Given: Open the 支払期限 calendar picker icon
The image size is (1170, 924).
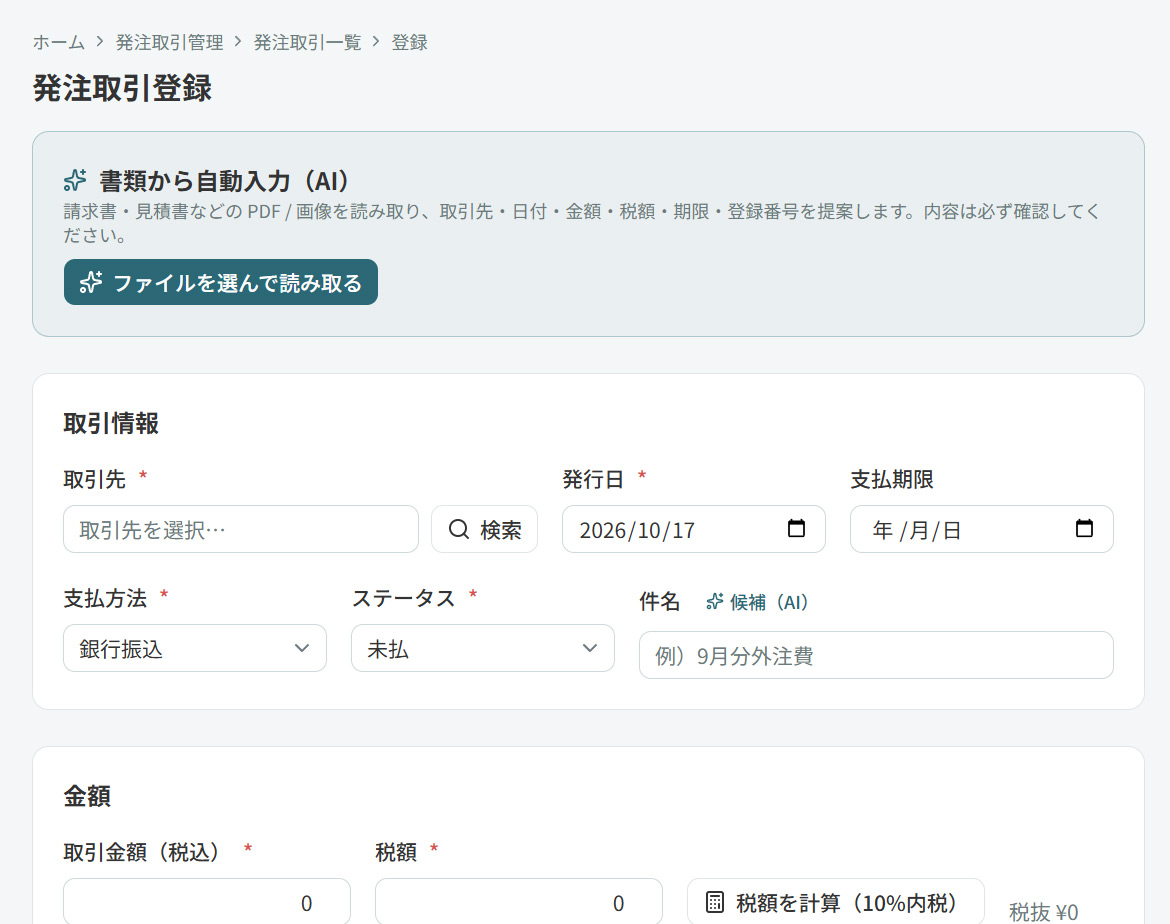Looking at the screenshot, I should (x=1084, y=528).
